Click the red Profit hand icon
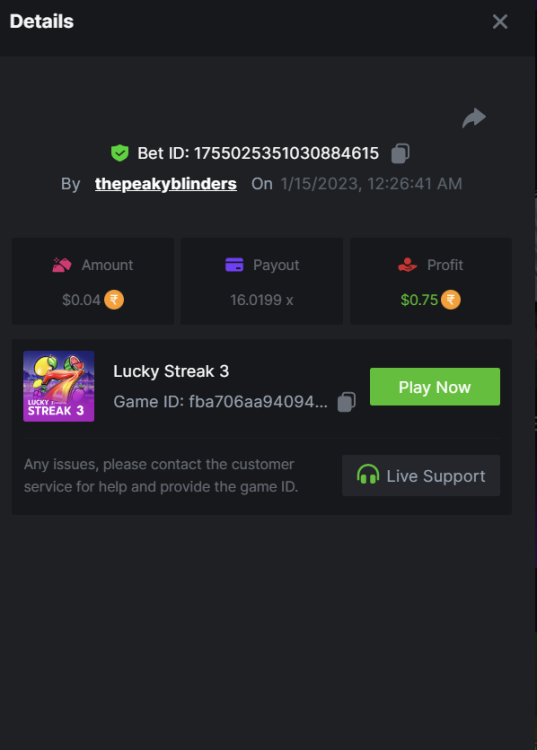 point(407,265)
